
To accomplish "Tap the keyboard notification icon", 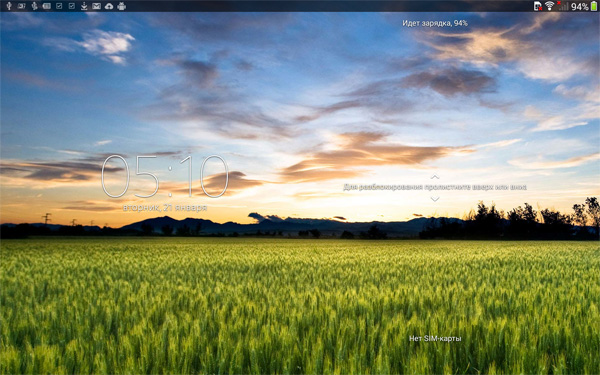I will 47,6.
